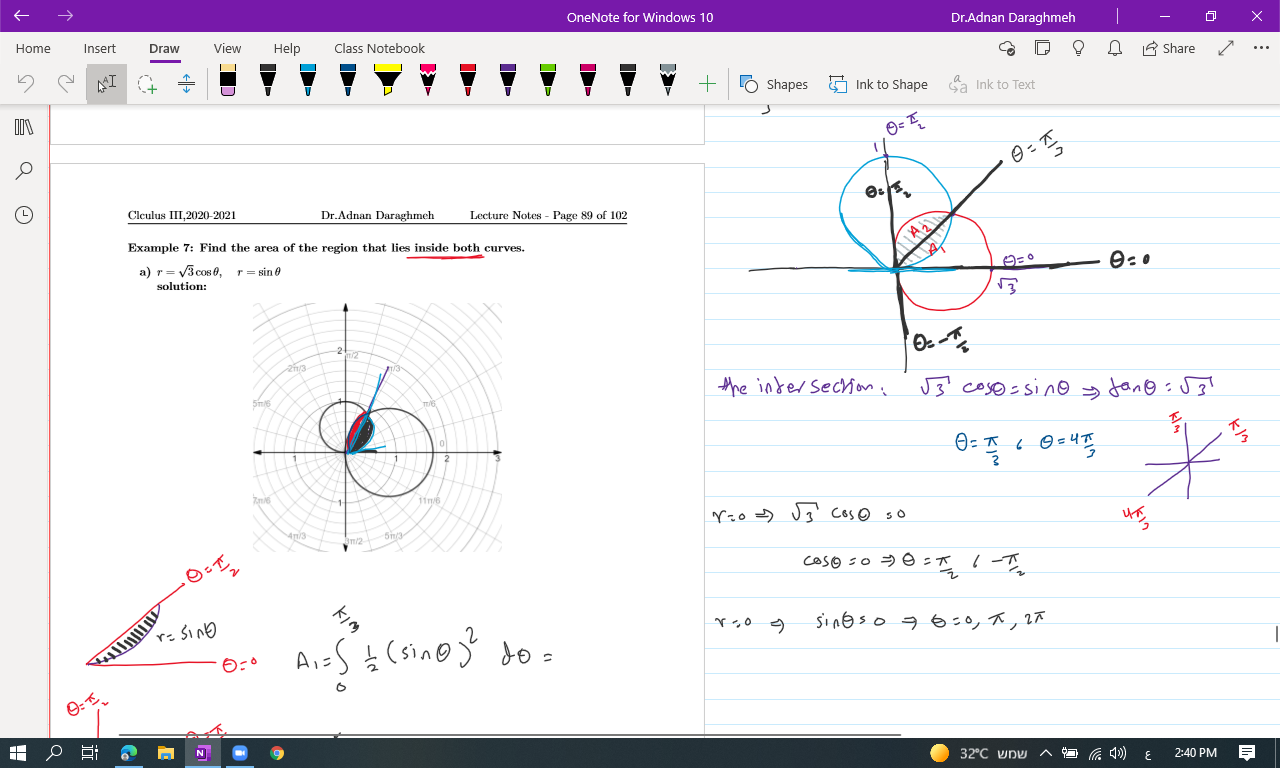The width and height of the screenshot is (1280, 768).
Task: Open the feed sticky notes icon
Action: click(x=1042, y=48)
